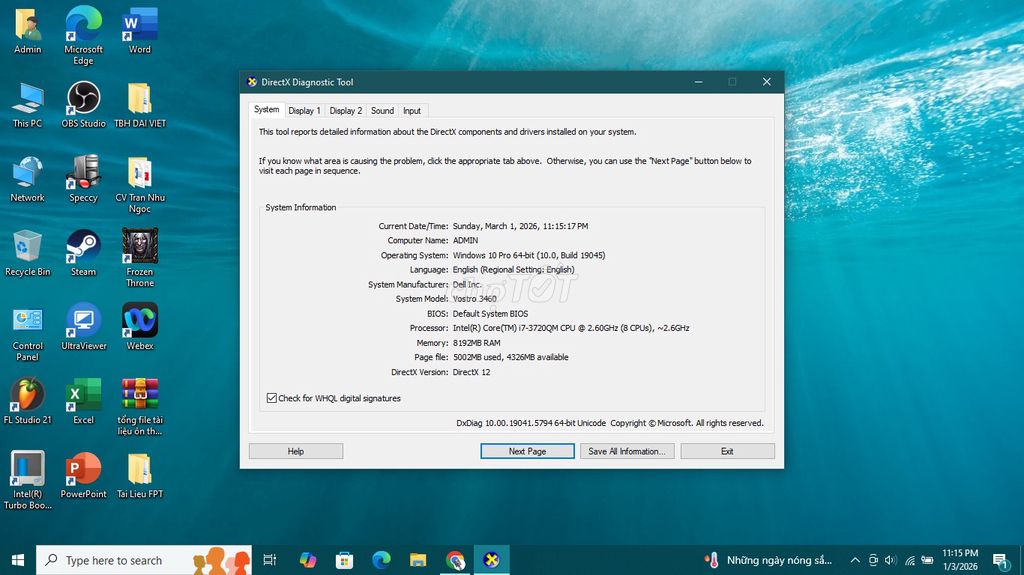Open volume control in system tray

[891, 560]
